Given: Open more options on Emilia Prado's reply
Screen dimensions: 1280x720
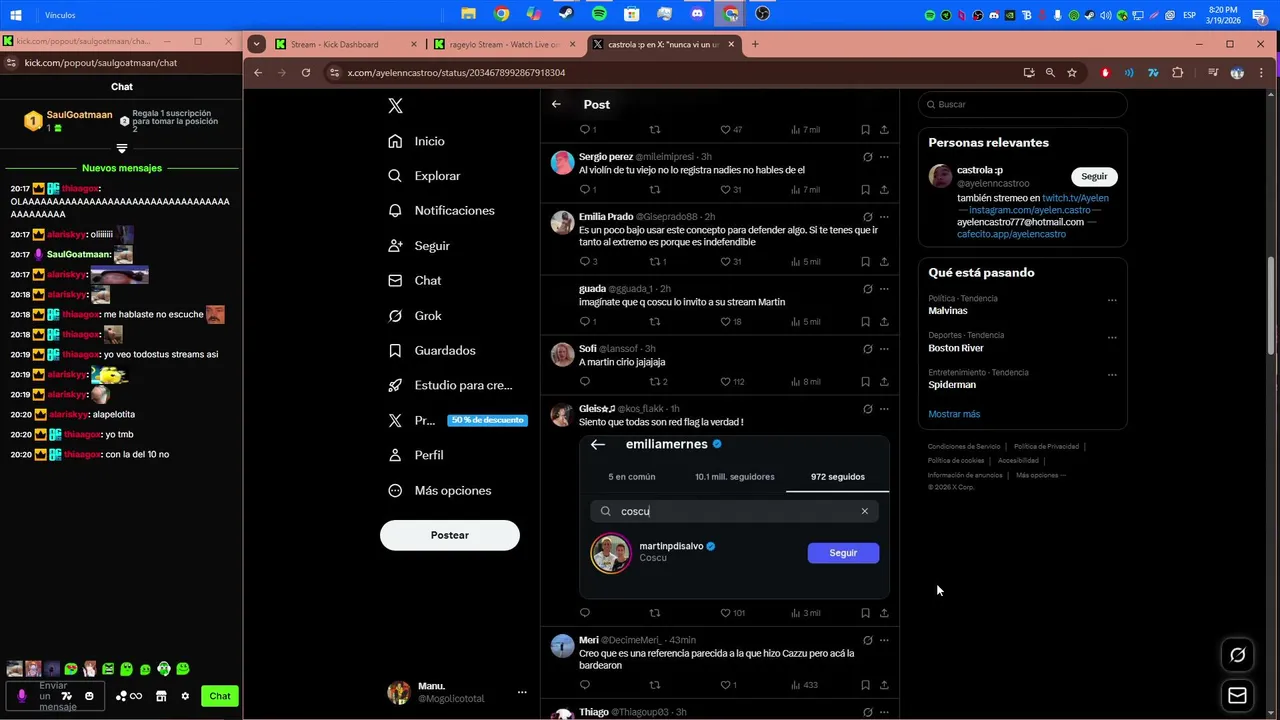Looking at the screenshot, I should click(884, 217).
